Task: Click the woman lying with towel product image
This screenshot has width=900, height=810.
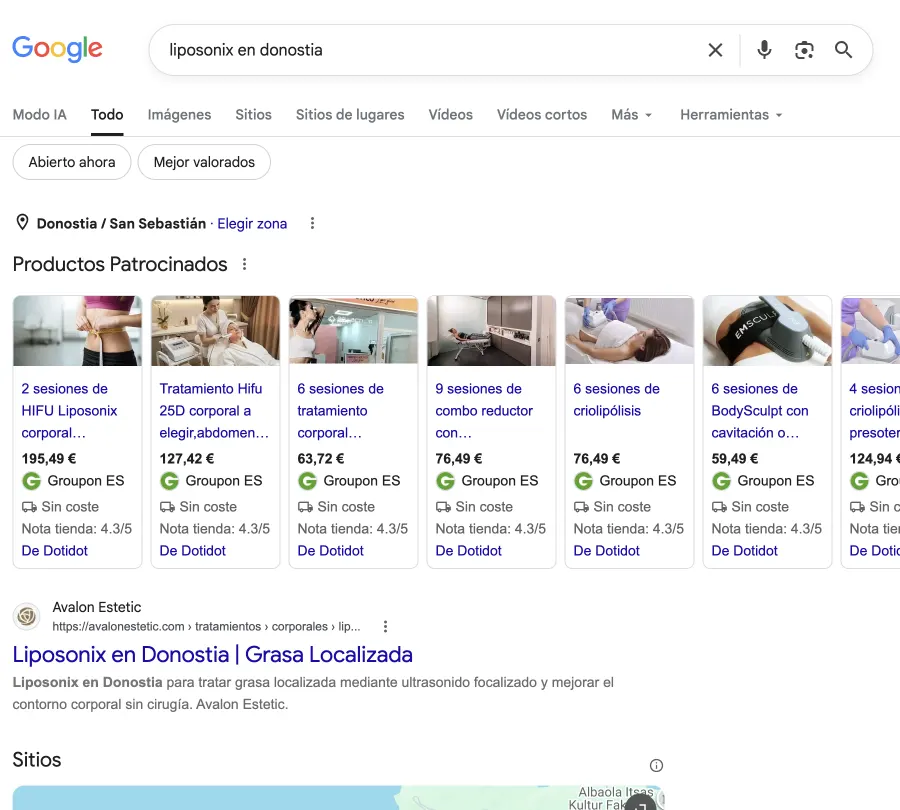Action: [x=629, y=331]
